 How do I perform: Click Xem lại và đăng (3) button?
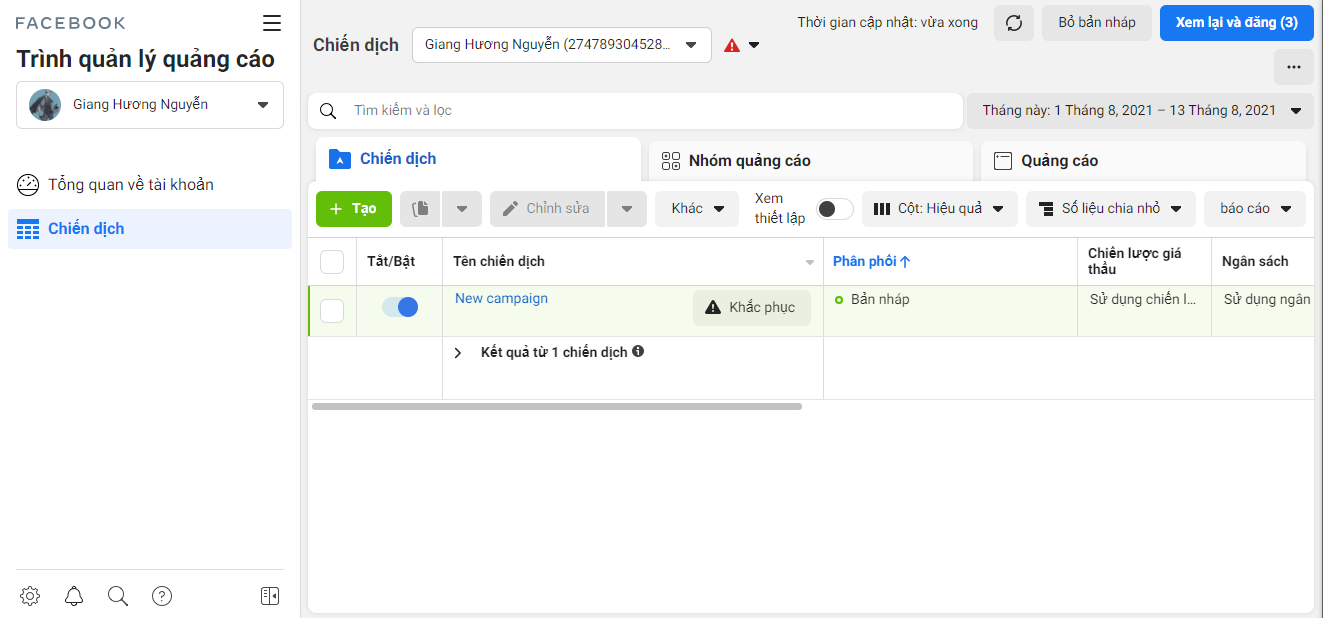(1237, 23)
